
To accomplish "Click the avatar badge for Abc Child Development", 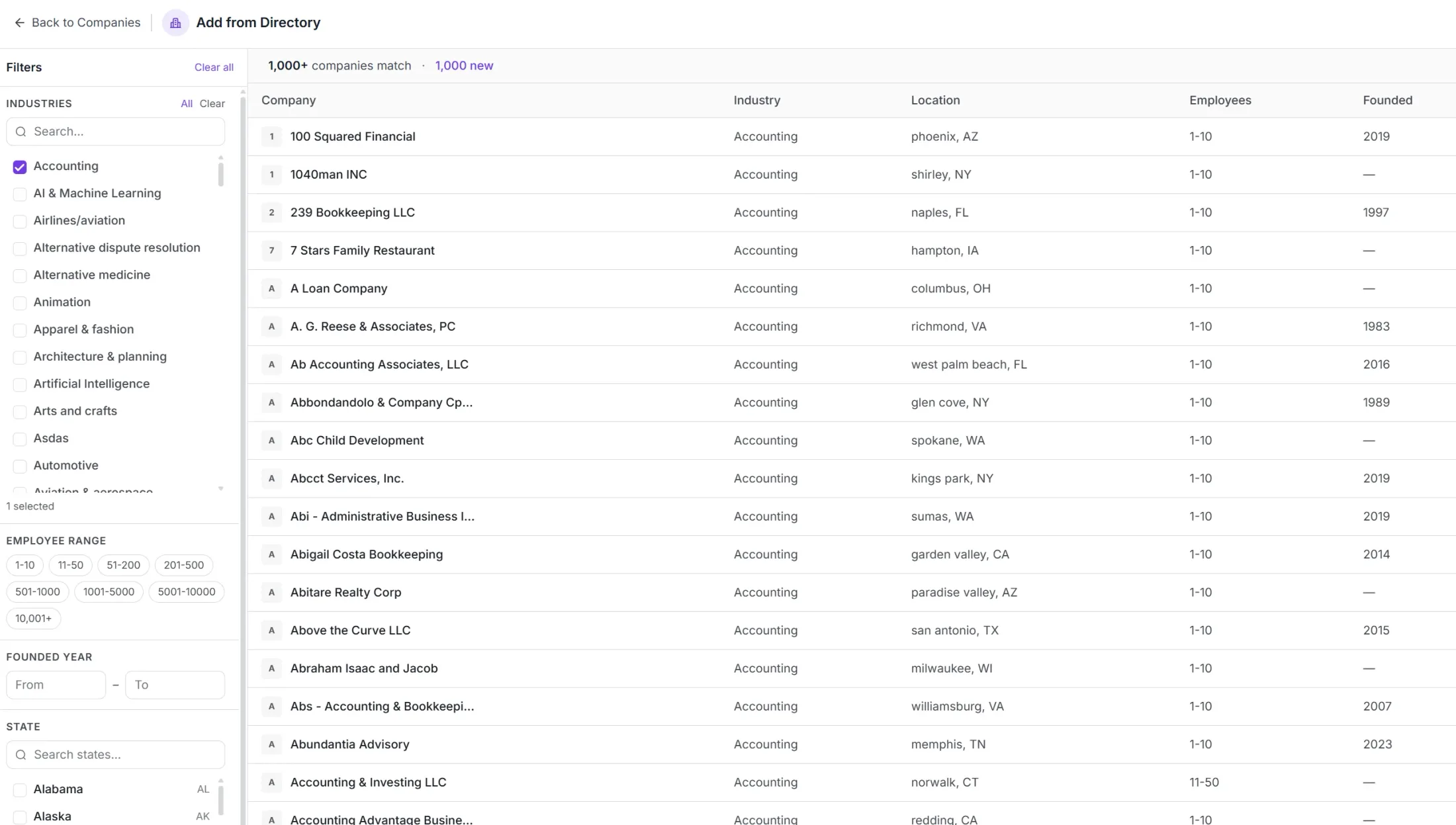I will 271,441.
